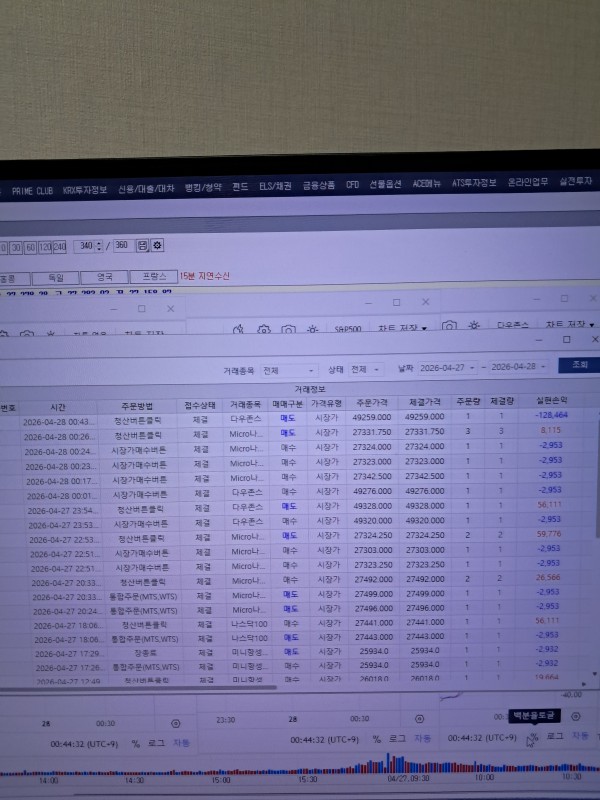Select the 2026-04-28 00:43 trade row time
Image resolution: width=600 pixels, height=800 pixels.
pyautogui.click(x=59, y=422)
